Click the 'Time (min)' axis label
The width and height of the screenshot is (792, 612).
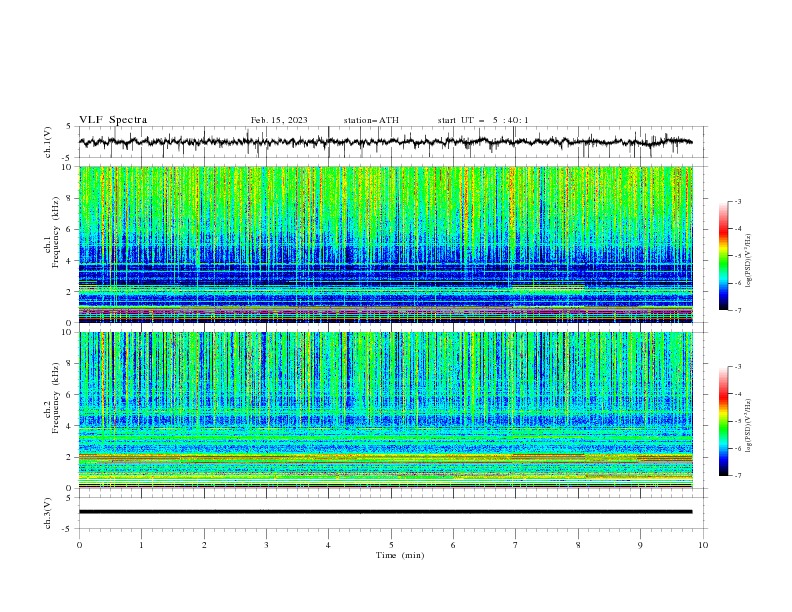click(400, 555)
